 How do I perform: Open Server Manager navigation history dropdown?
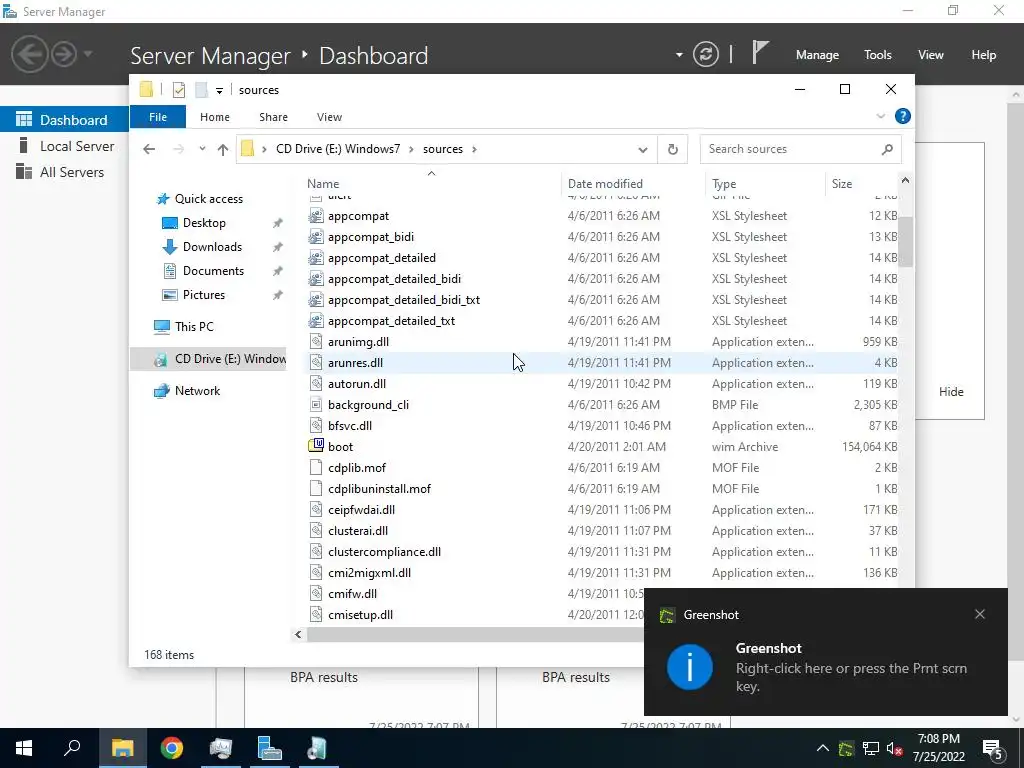88,54
